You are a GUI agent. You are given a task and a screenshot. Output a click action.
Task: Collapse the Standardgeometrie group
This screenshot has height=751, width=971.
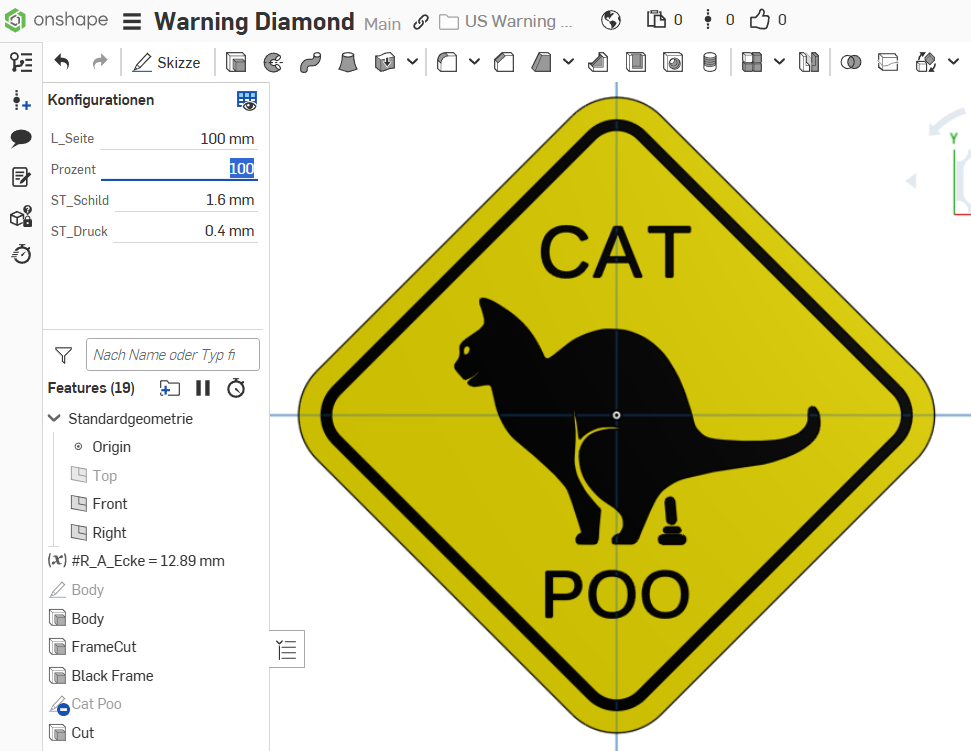coord(54,419)
